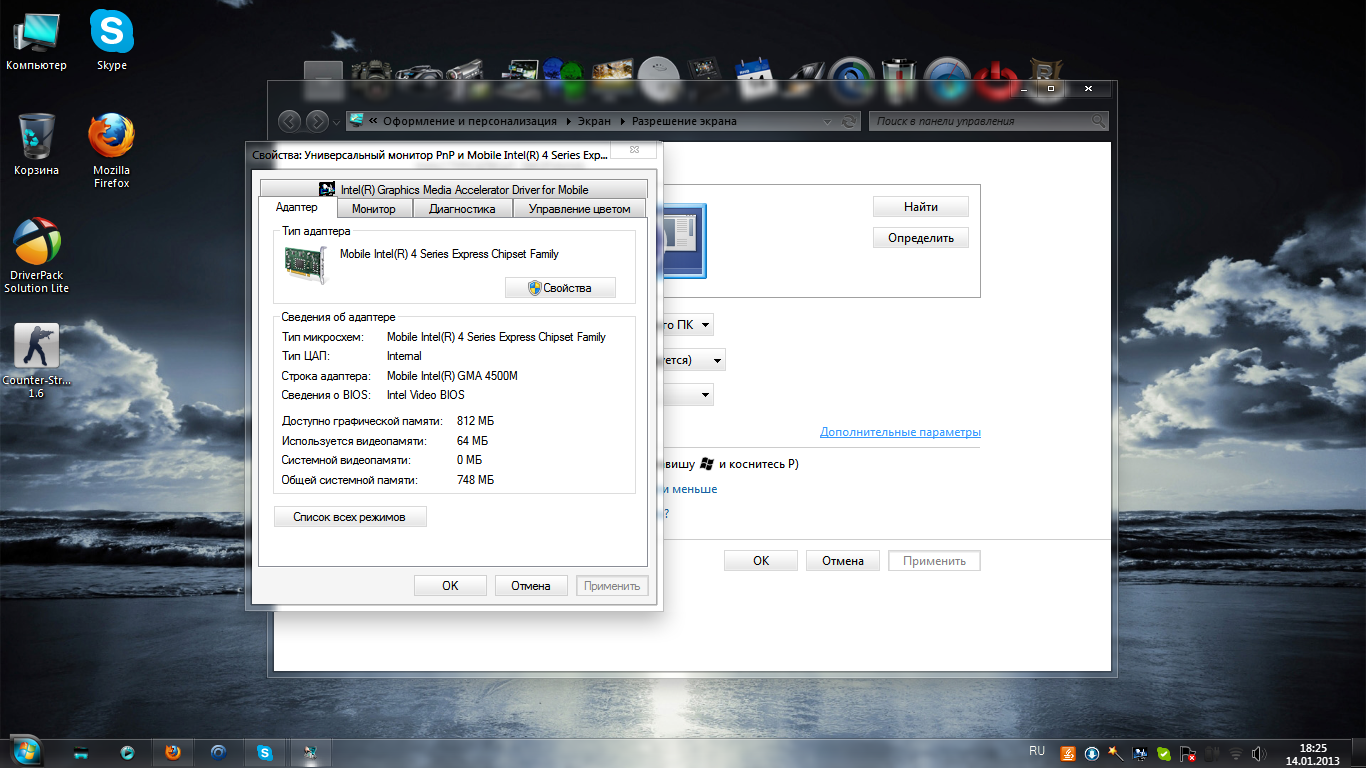Expand the dropdown ending with 'ПК'
This screenshot has width=1366, height=768.
[706, 325]
